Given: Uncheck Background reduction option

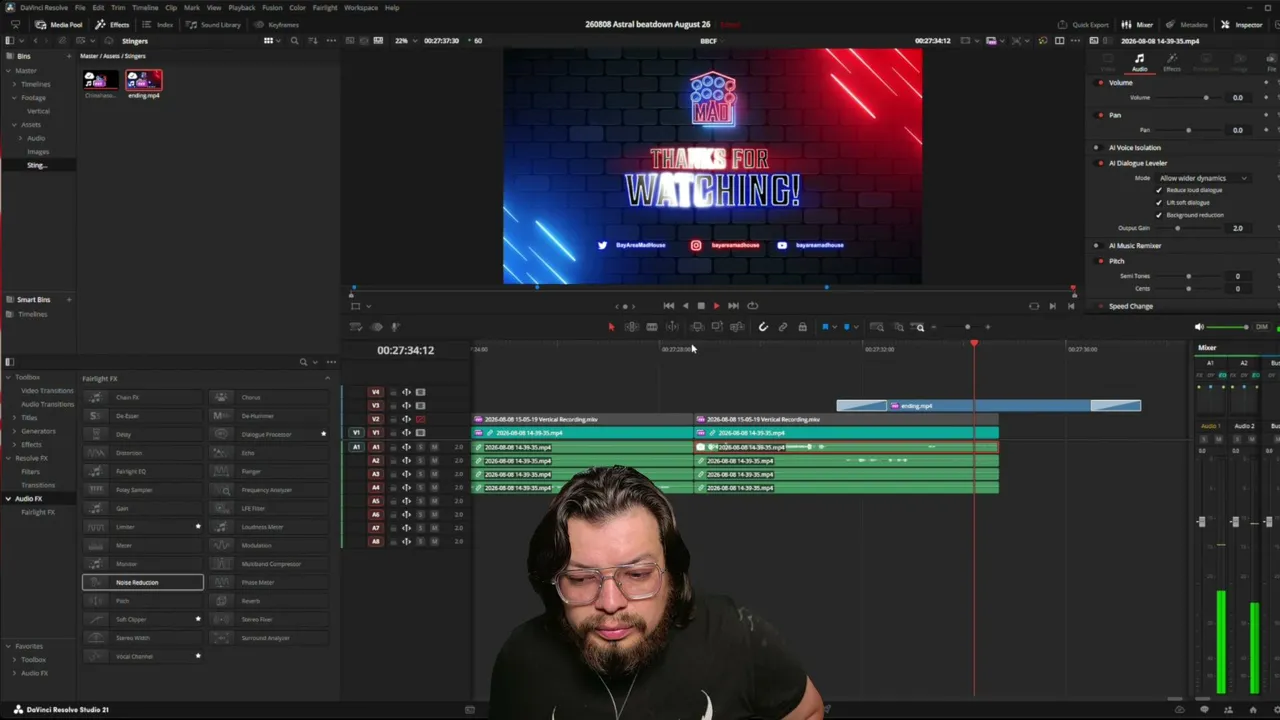Looking at the screenshot, I should click(x=1159, y=215).
